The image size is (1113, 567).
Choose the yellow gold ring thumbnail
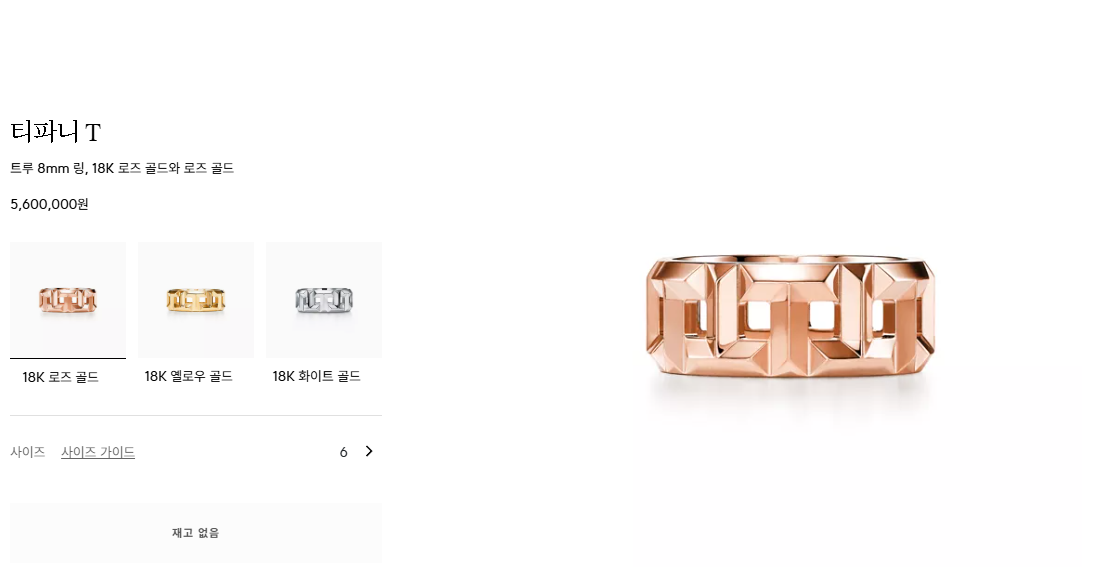coord(196,299)
